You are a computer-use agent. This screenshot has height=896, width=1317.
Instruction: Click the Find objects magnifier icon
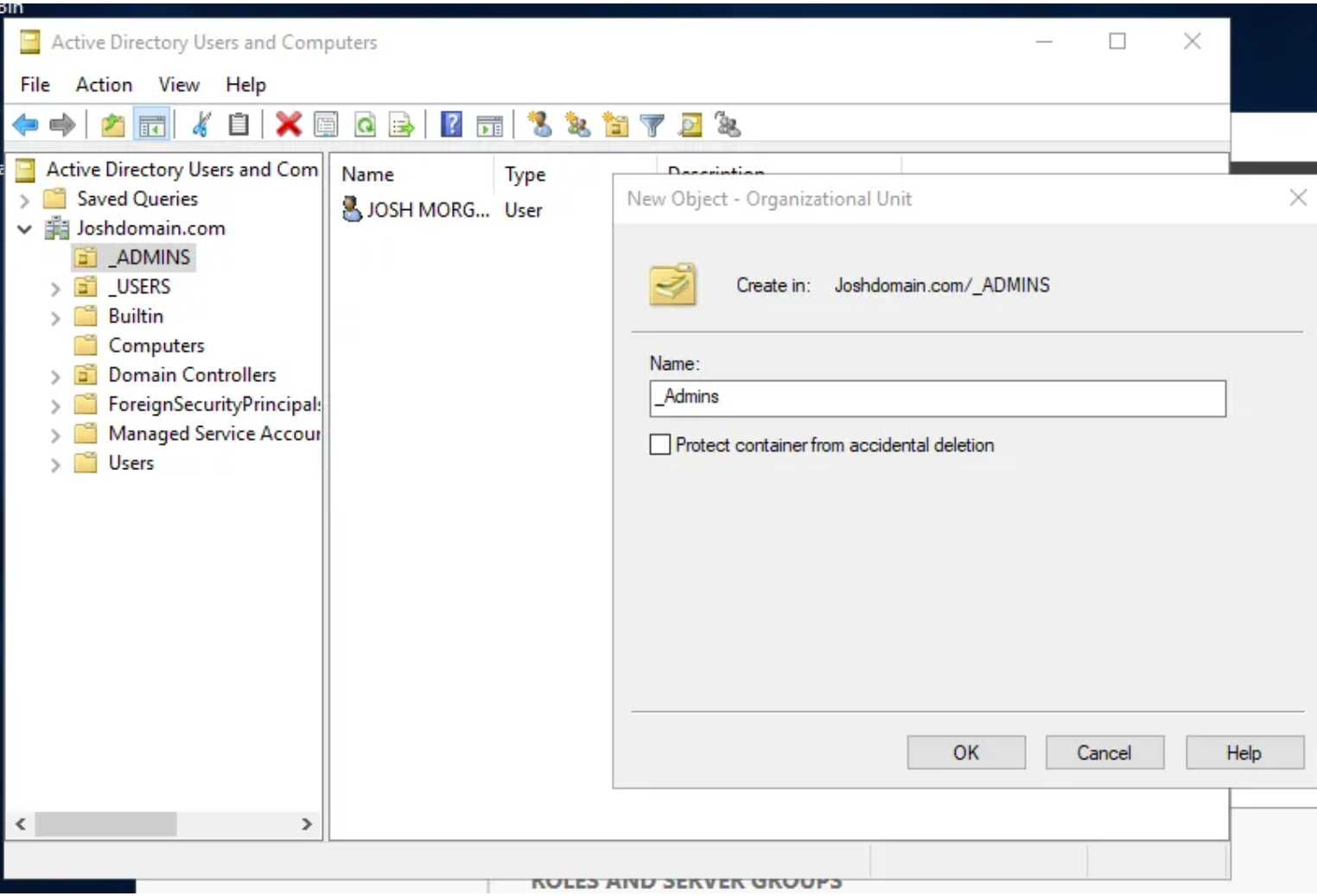coord(690,125)
